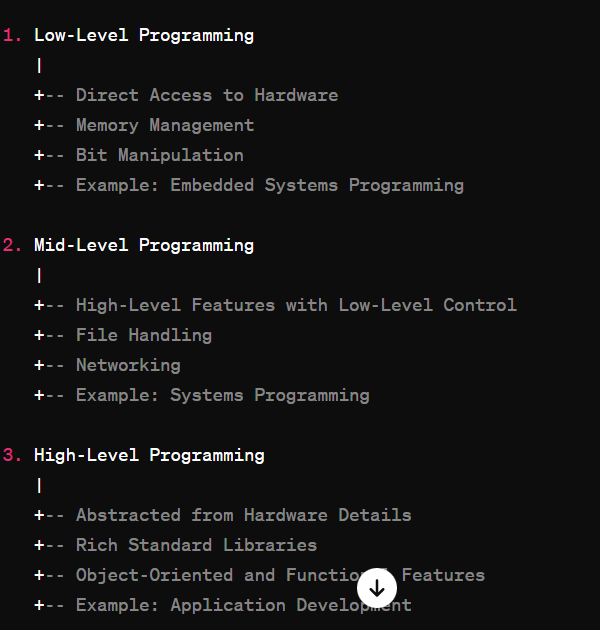Click Abstracted from Hardware Details line
The width and height of the screenshot is (600, 630).
coord(244,515)
